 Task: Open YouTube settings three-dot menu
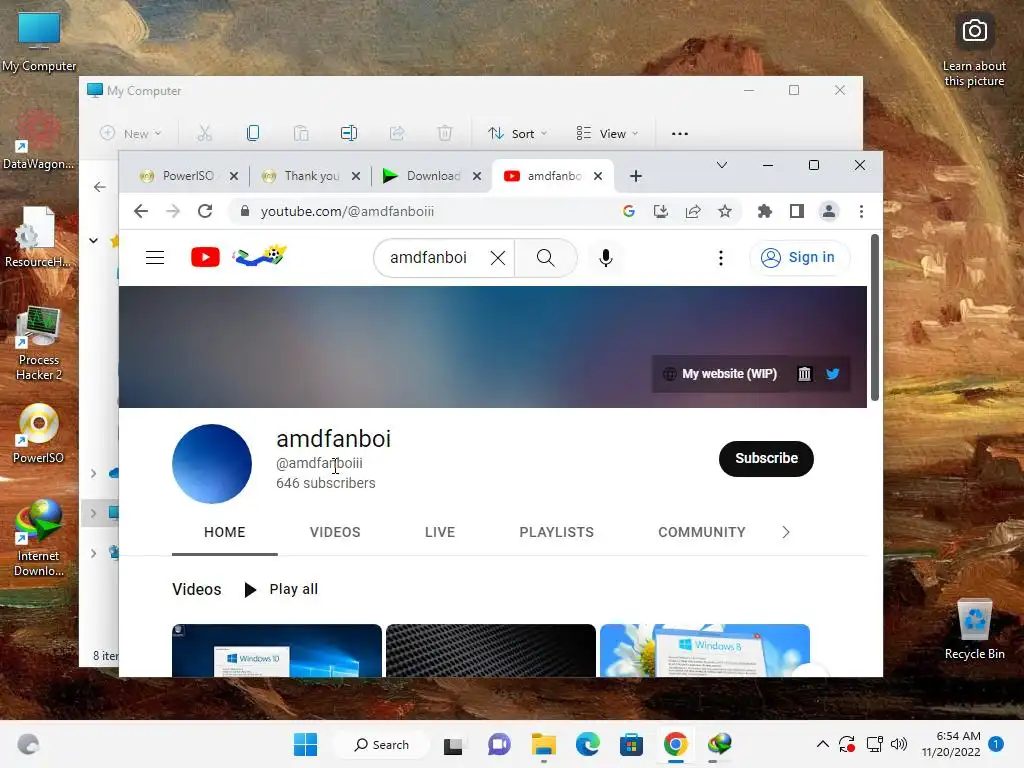(x=721, y=258)
